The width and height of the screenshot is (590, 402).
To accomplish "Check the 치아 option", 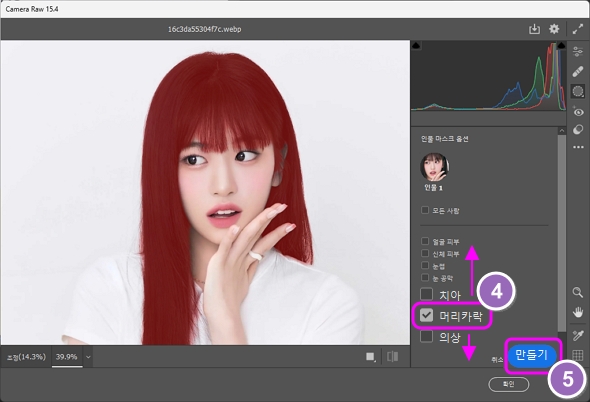I will [x=426, y=294].
